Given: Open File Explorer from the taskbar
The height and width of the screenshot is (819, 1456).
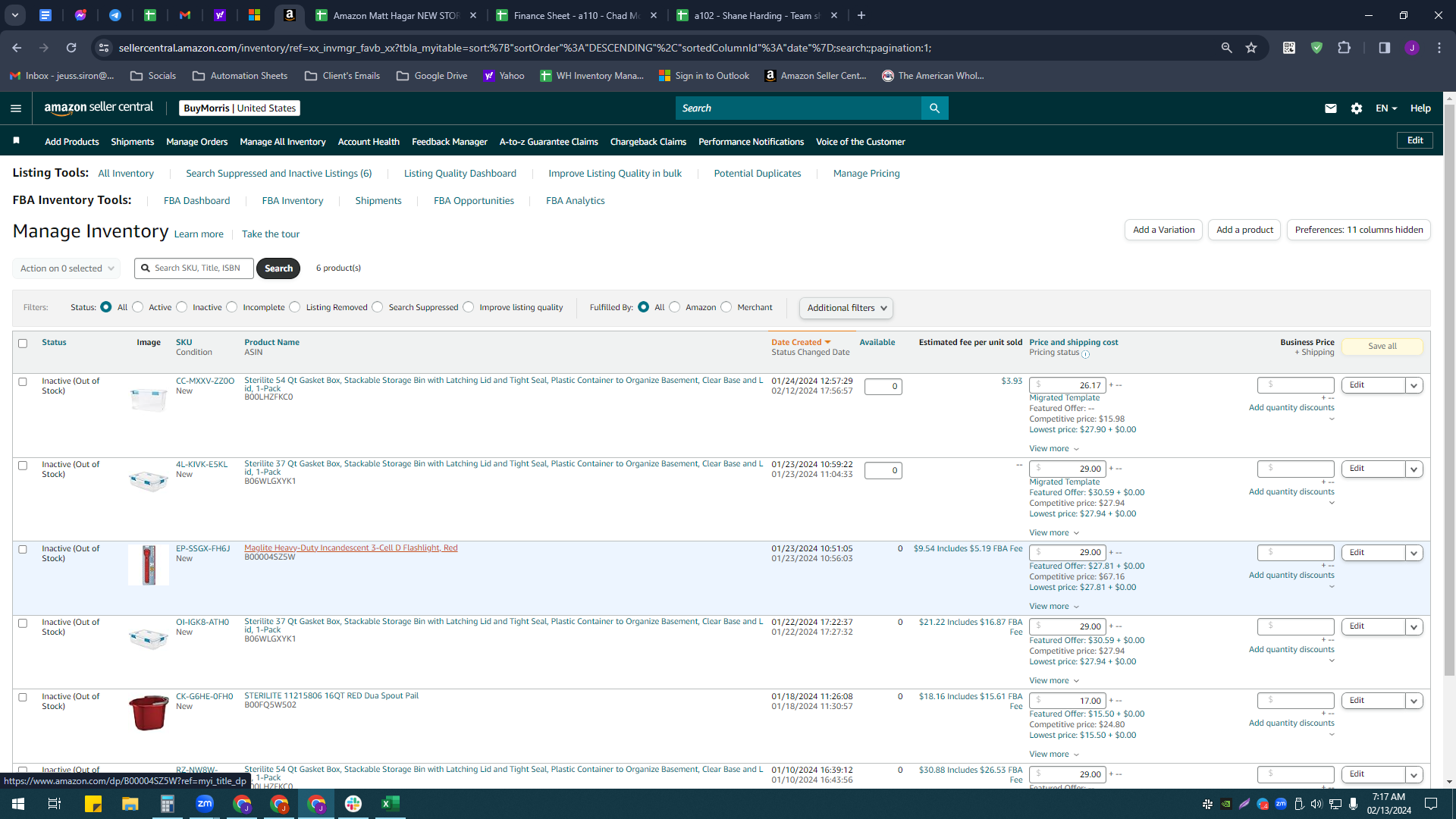Looking at the screenshot, I should 130,804.
